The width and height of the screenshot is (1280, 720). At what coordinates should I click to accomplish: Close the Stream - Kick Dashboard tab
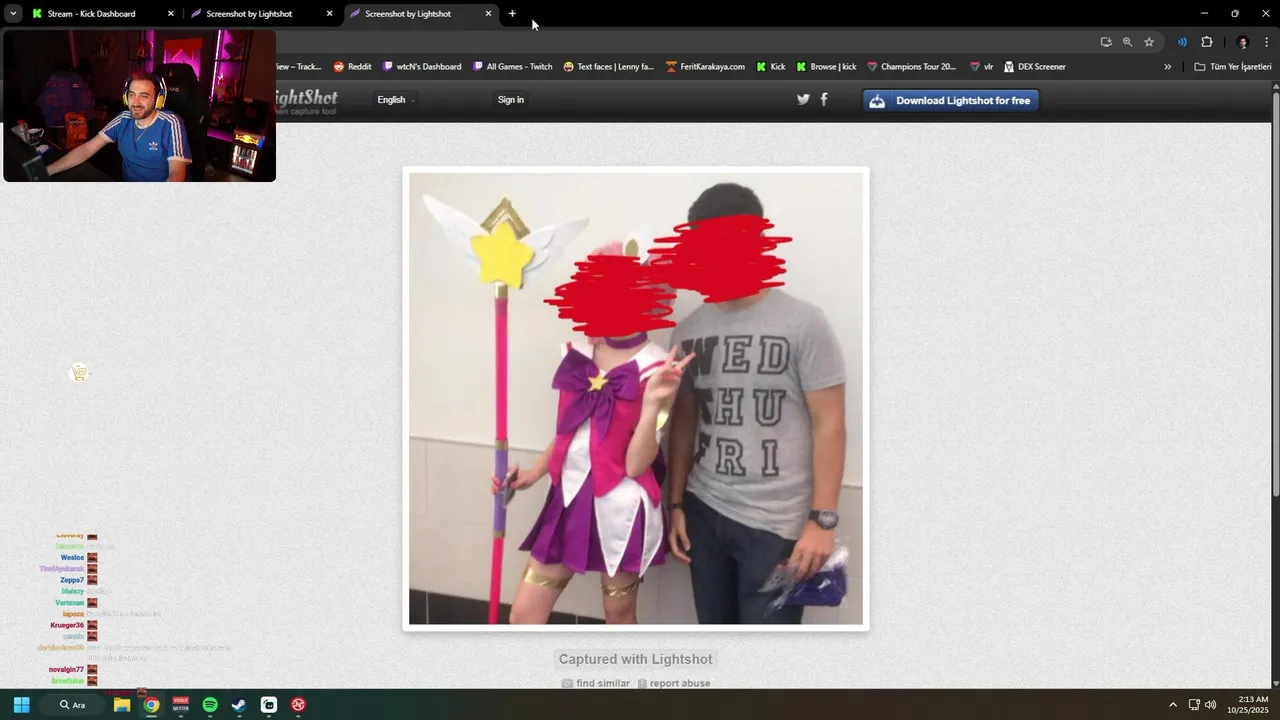[170, 14]
